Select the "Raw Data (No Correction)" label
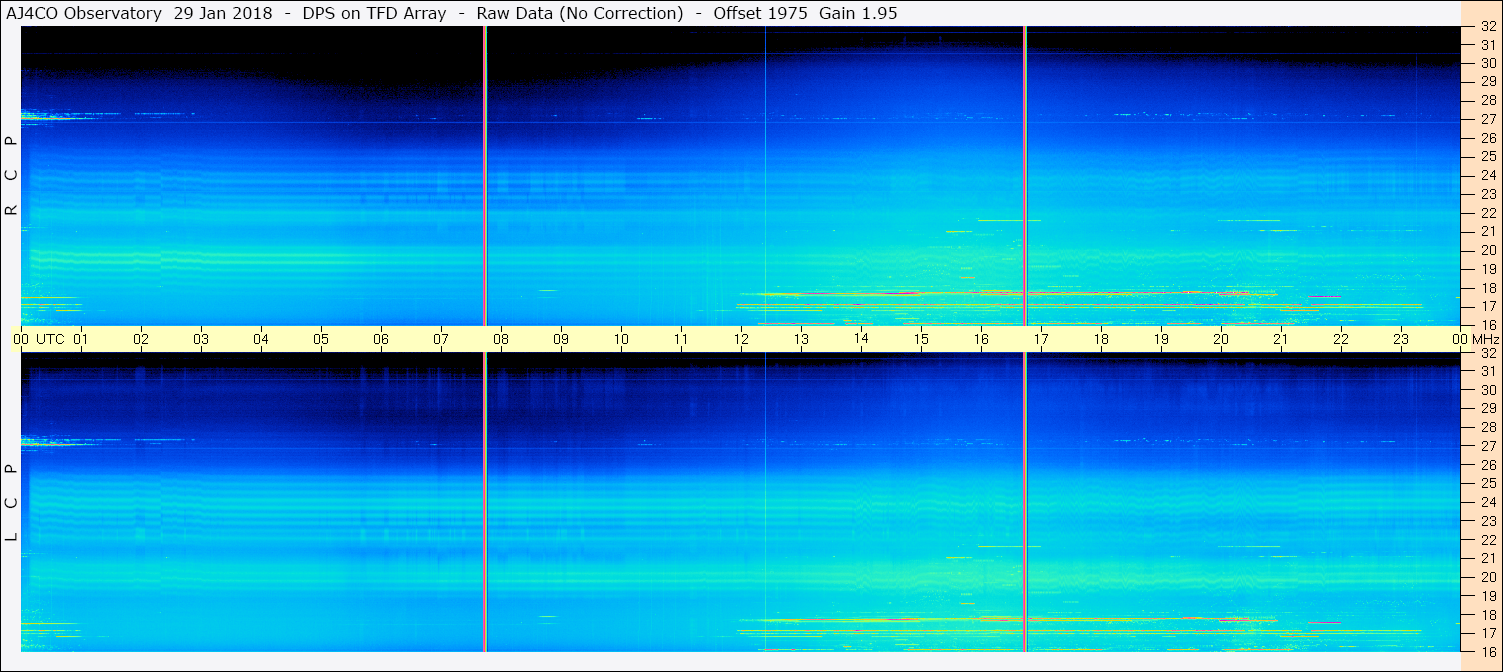The height and width of the screenshot is (672, 1503). point(580,14)
